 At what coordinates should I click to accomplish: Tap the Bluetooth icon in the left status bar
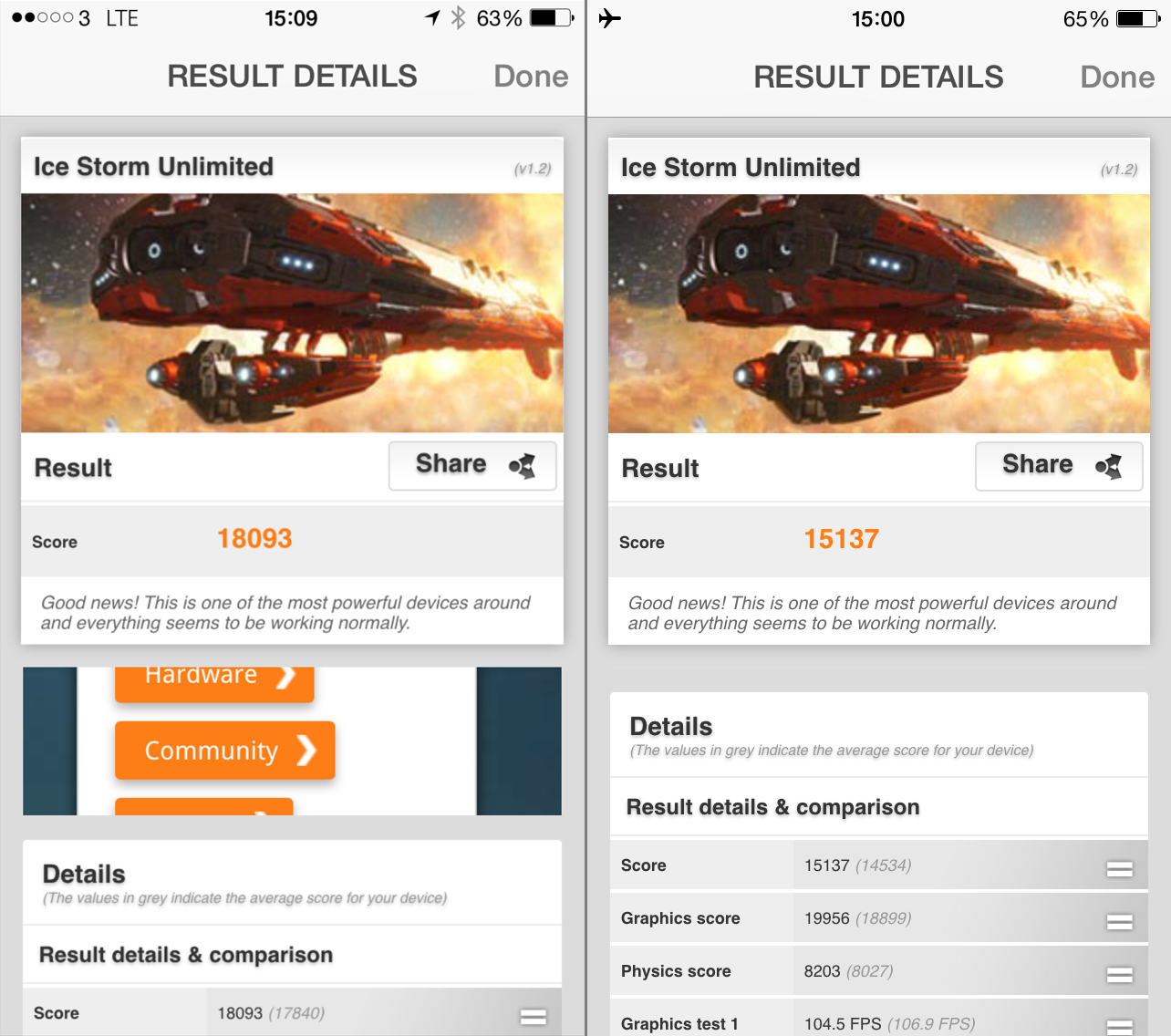pyautogui.click(x=458, y=18)
